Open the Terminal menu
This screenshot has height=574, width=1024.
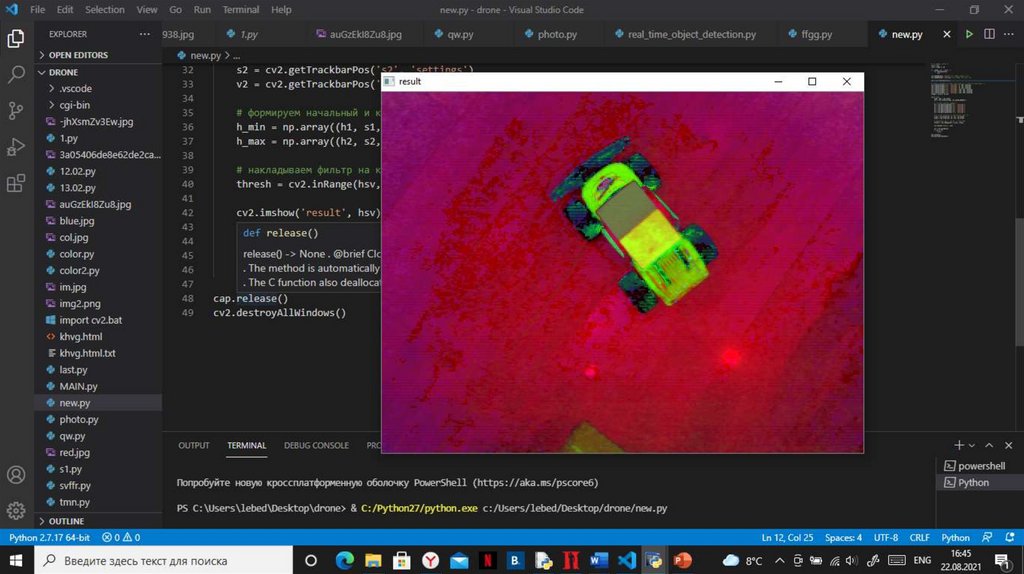tap(239, 9)
